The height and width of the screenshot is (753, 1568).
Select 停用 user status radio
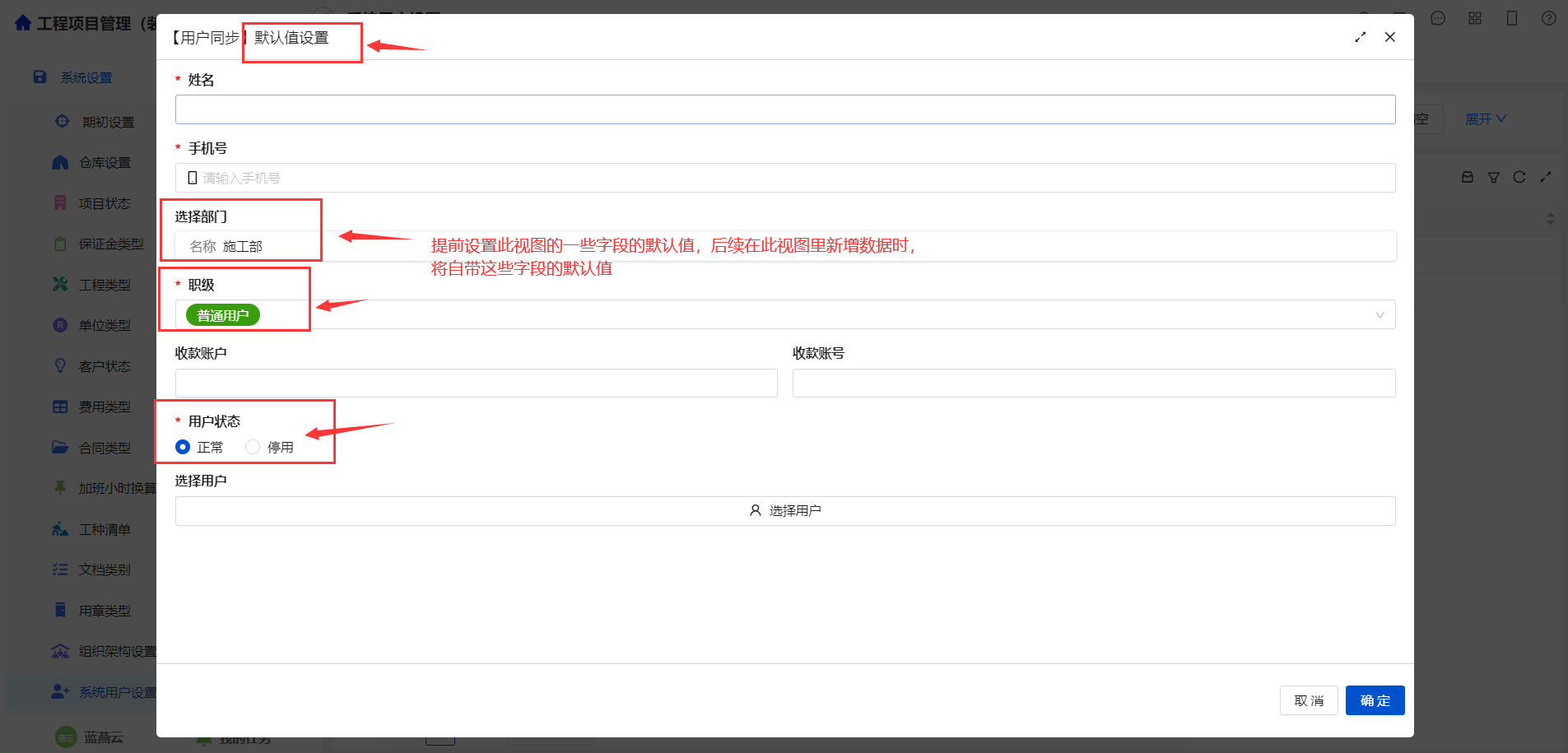pos(253,447)
